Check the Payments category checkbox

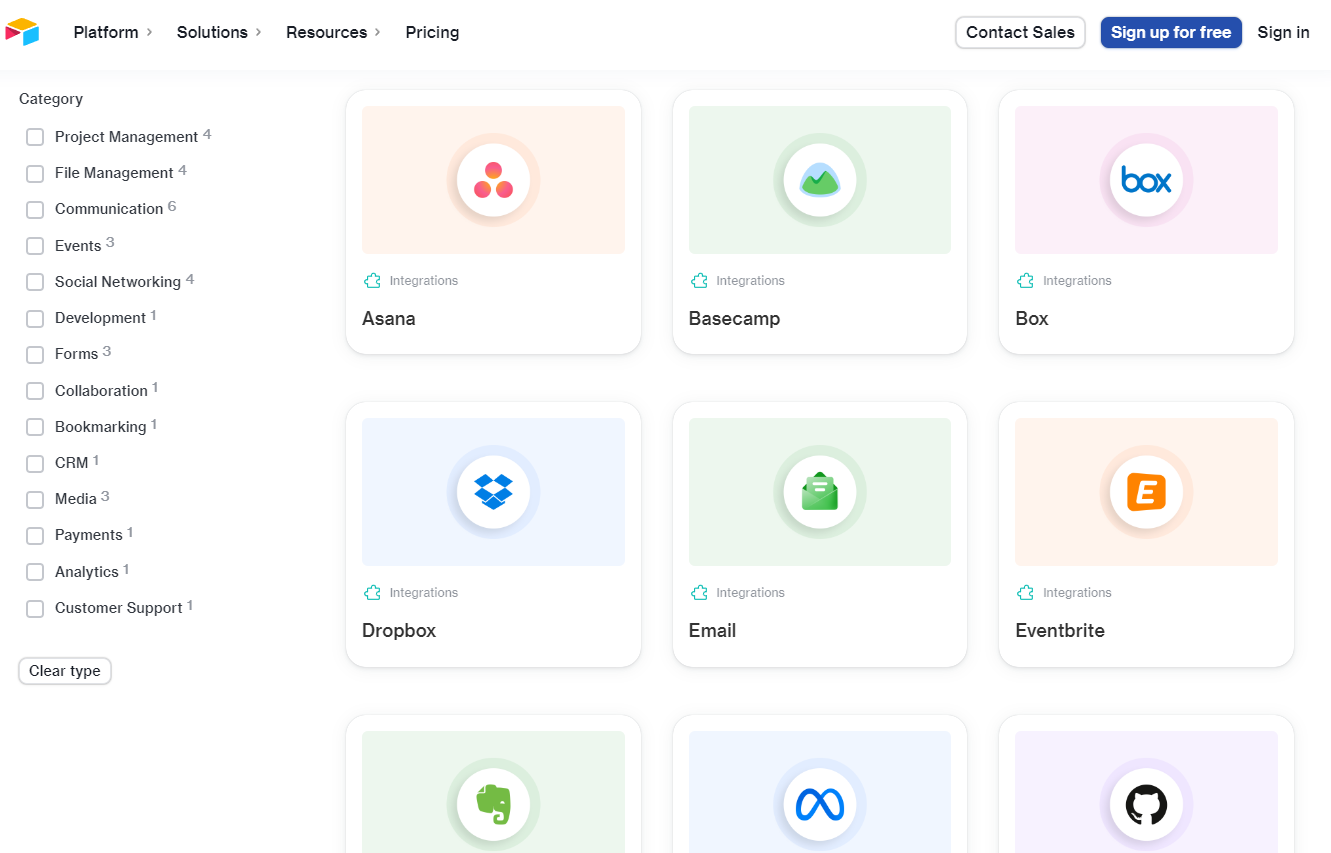[35, 535]
